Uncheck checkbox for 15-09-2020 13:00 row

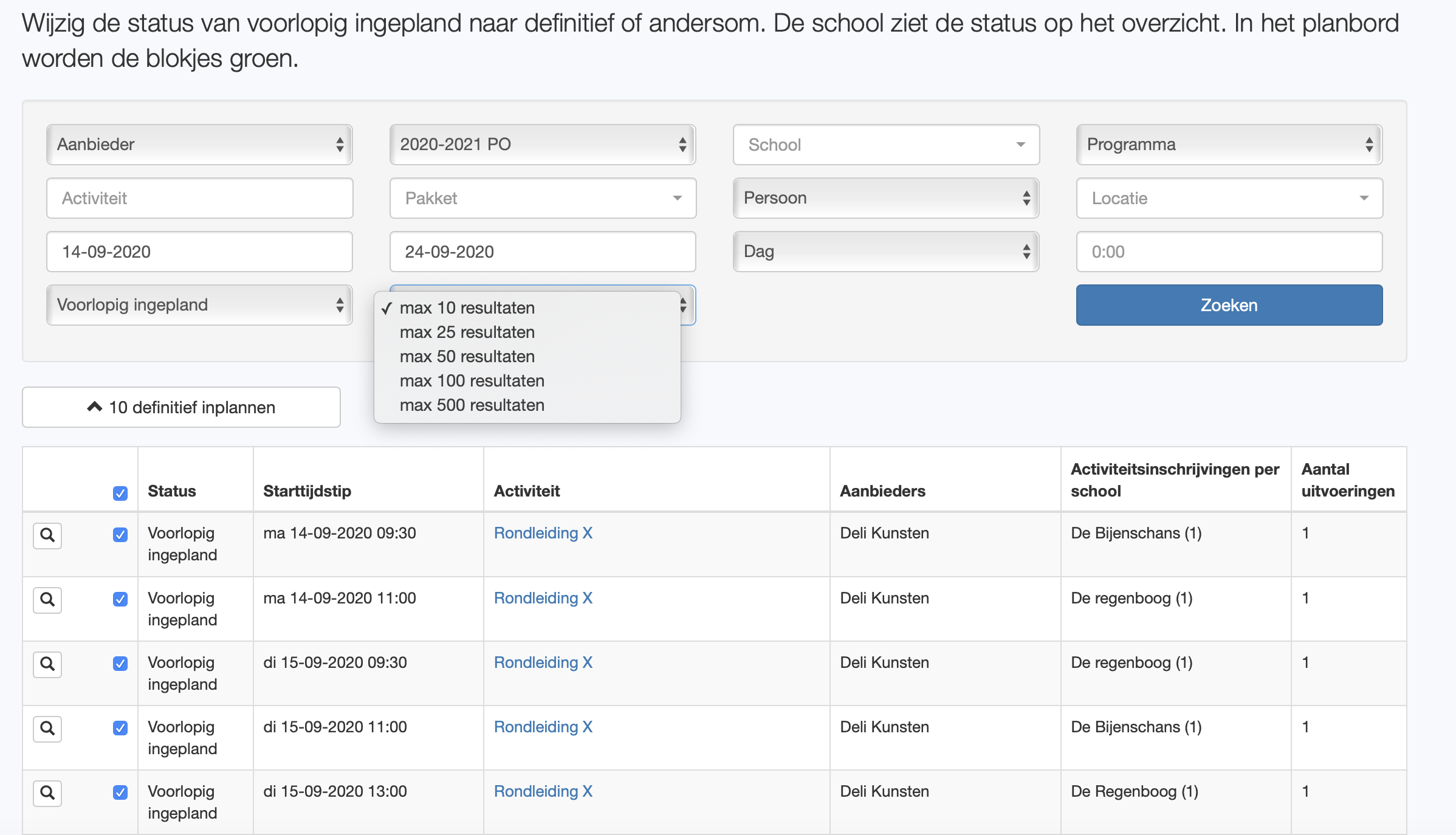tap(120, 792)
